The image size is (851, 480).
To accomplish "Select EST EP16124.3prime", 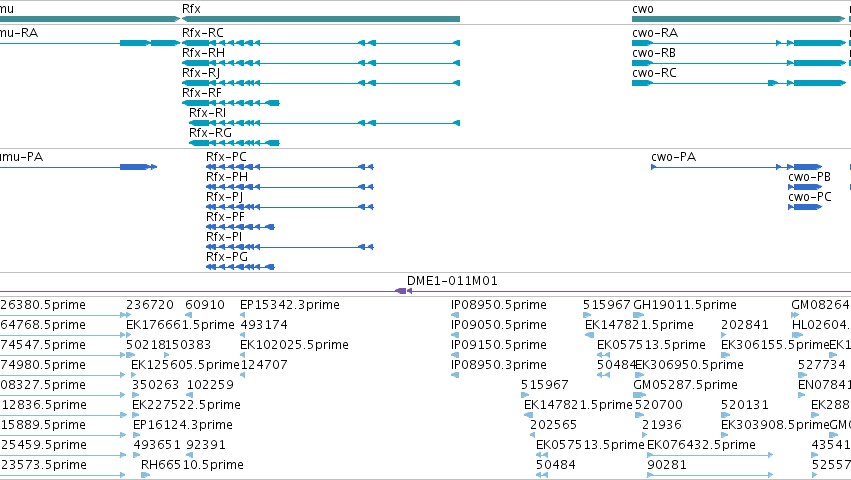I will (x=183, y=425).
